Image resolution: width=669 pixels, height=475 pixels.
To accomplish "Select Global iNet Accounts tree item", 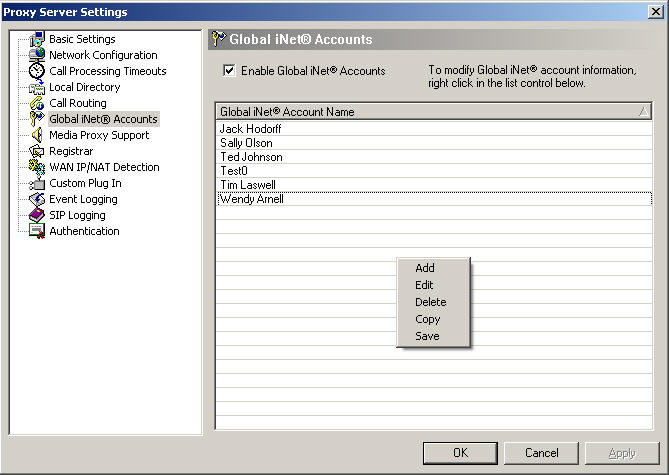I will [103, 119].
